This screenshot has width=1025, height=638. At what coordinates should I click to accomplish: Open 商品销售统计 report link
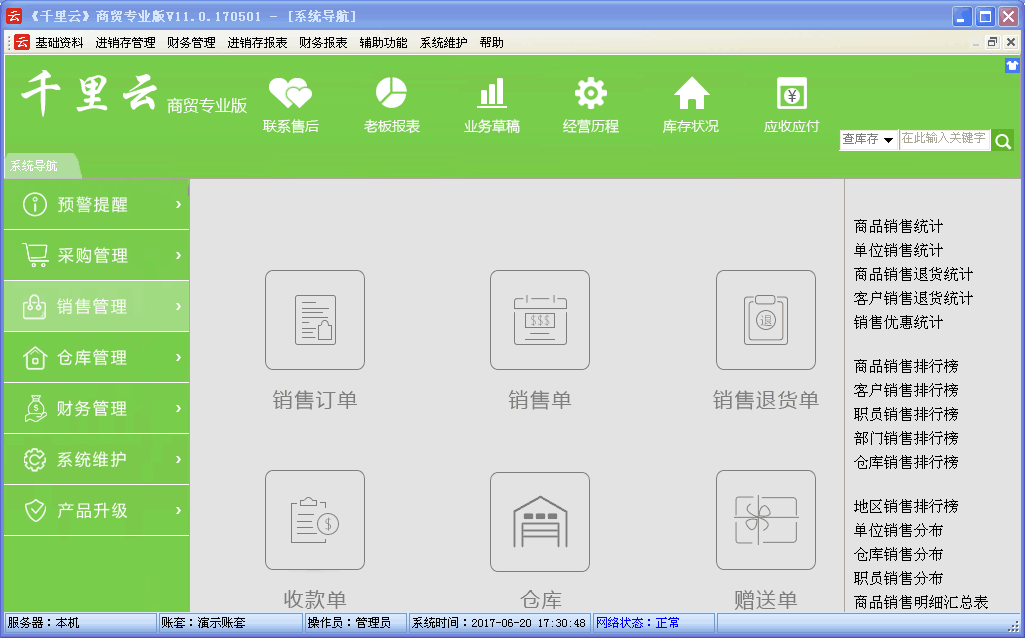898,227
